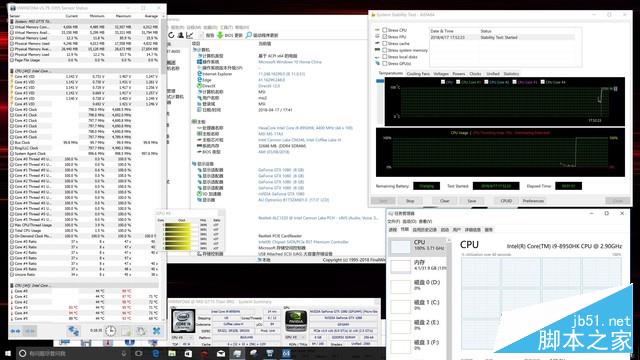Image resolution: width=640 pixels, height=360 pixels.
Task: Switch to the Unified tab
Action: (493, 74)
